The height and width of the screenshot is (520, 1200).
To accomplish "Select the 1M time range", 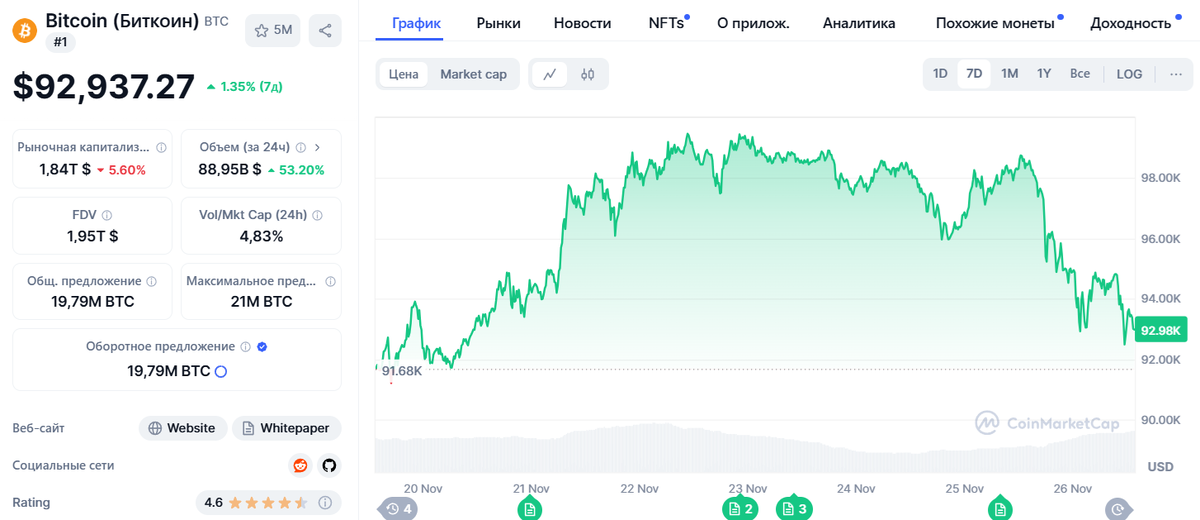I will (x=1010, y=74).
